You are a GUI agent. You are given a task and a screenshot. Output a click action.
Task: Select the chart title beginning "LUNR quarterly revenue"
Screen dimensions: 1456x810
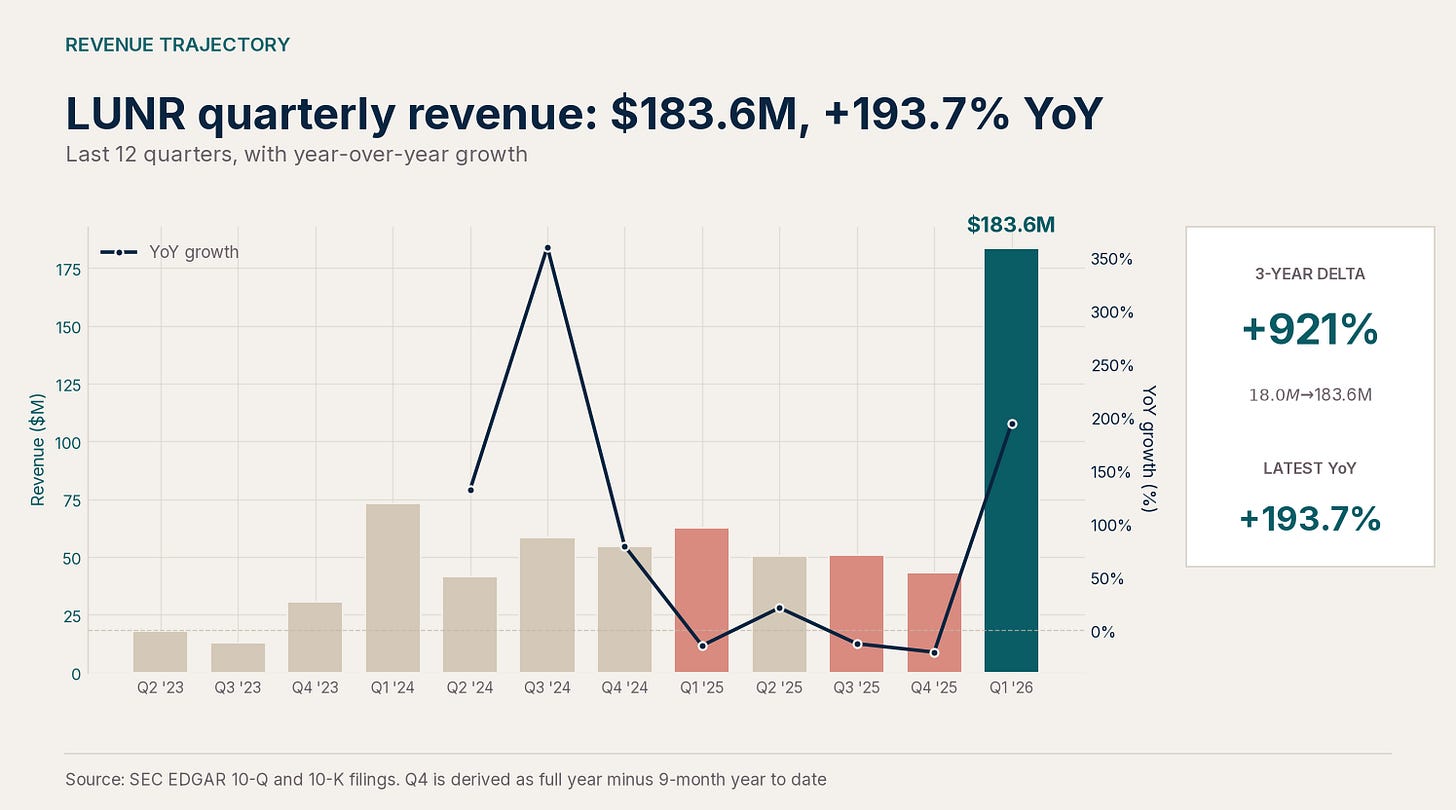[x=583, y=114]
